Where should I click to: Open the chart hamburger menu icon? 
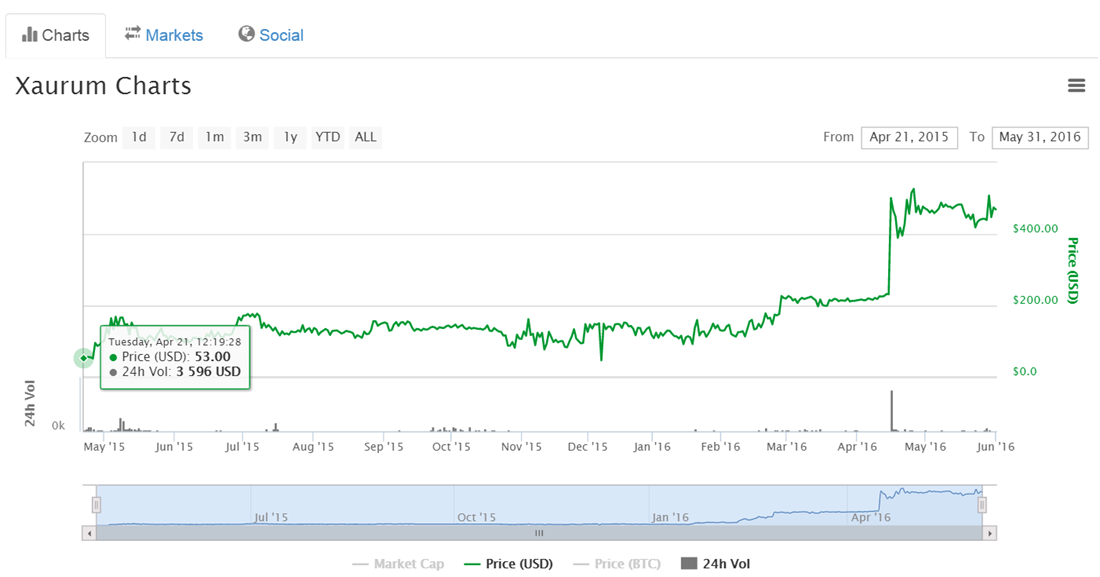pos(1076,86)
